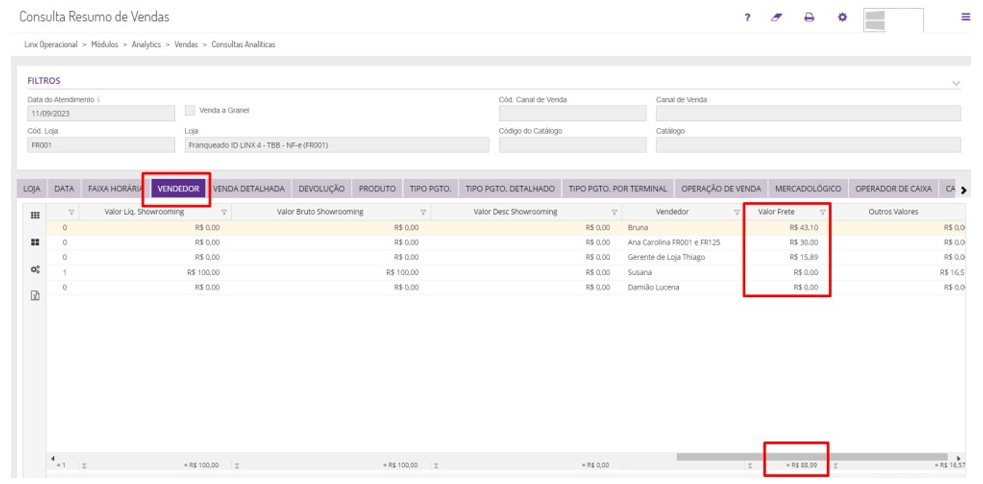Sort by Valor Líq. Showrooming header
This screenshot has width=983, height=484.
[144, 212]
